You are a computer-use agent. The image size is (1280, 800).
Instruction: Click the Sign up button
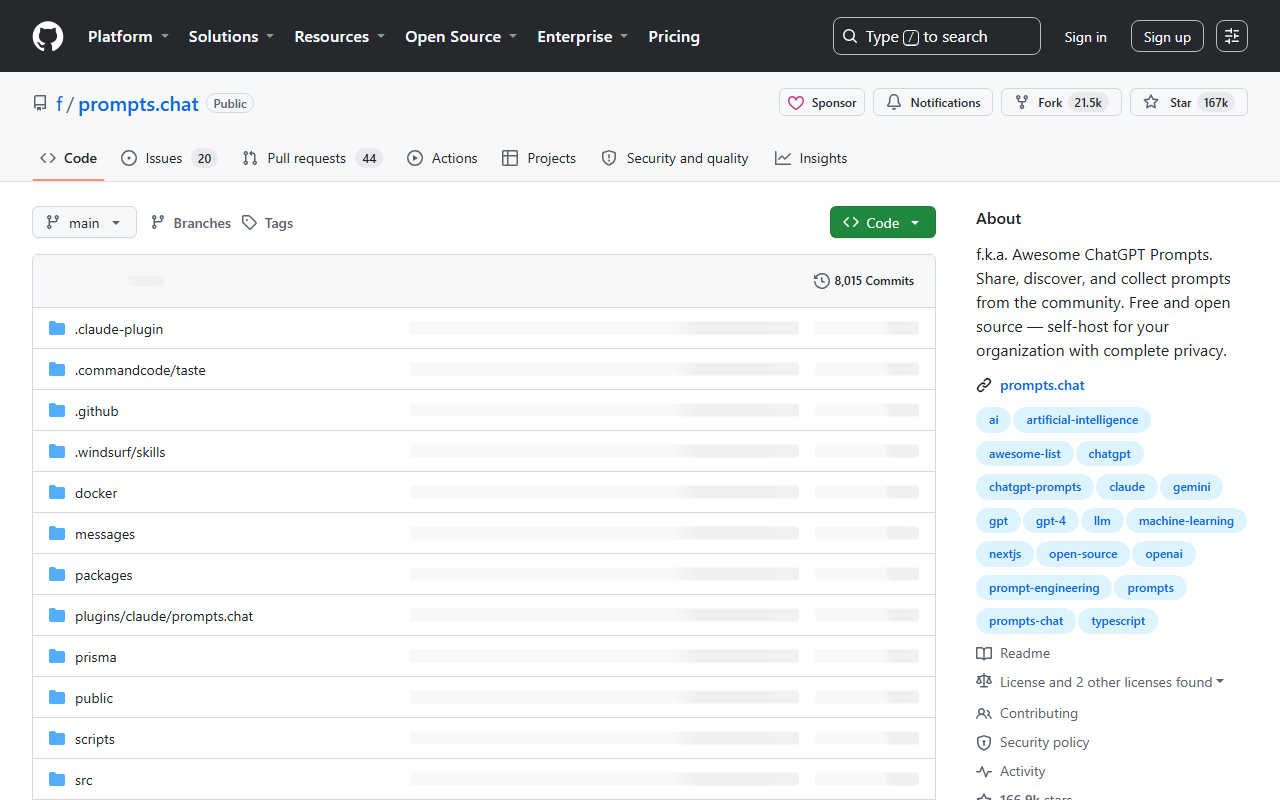click(1167, 37)
